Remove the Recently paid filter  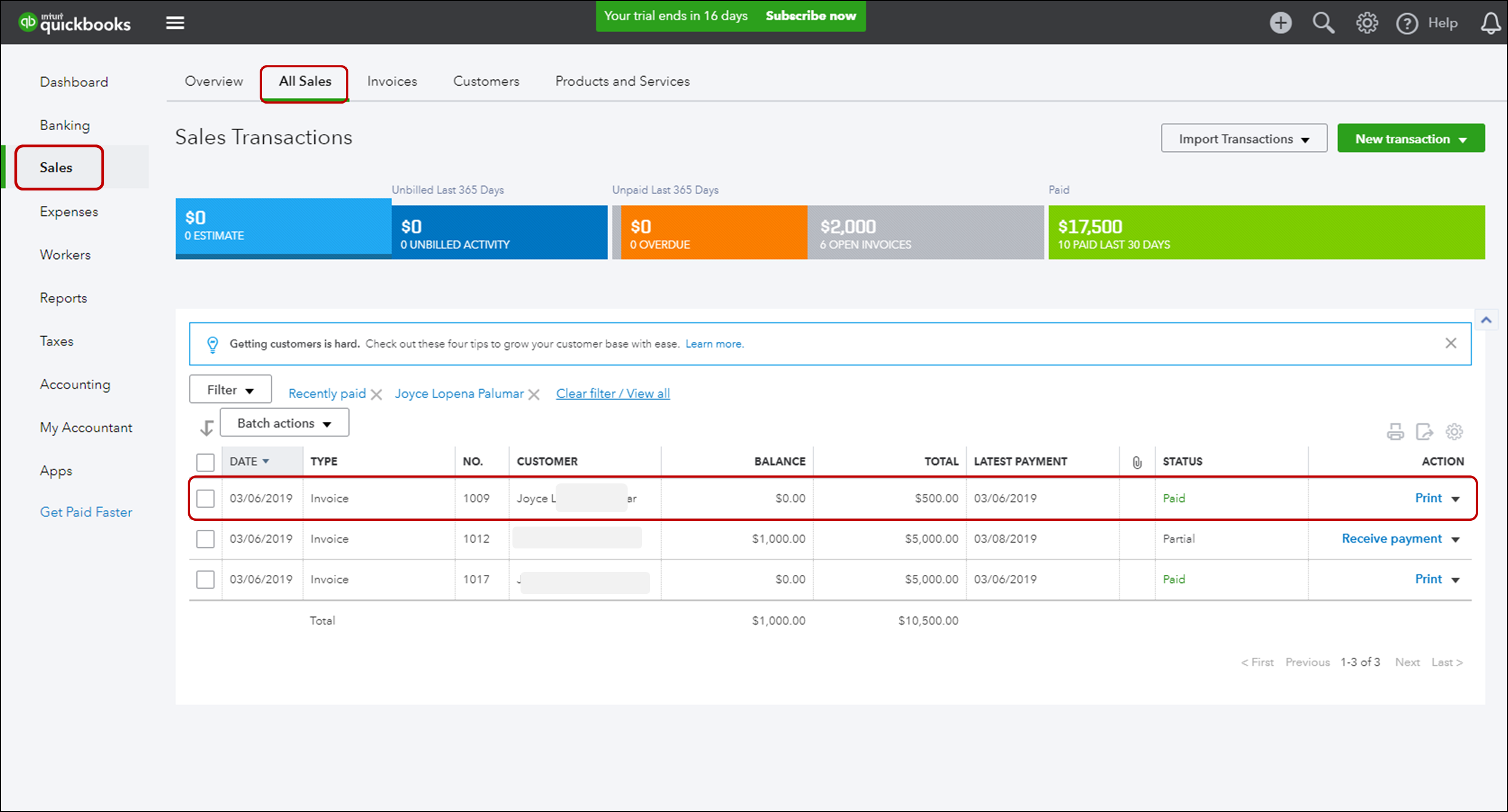click(377, 395)
